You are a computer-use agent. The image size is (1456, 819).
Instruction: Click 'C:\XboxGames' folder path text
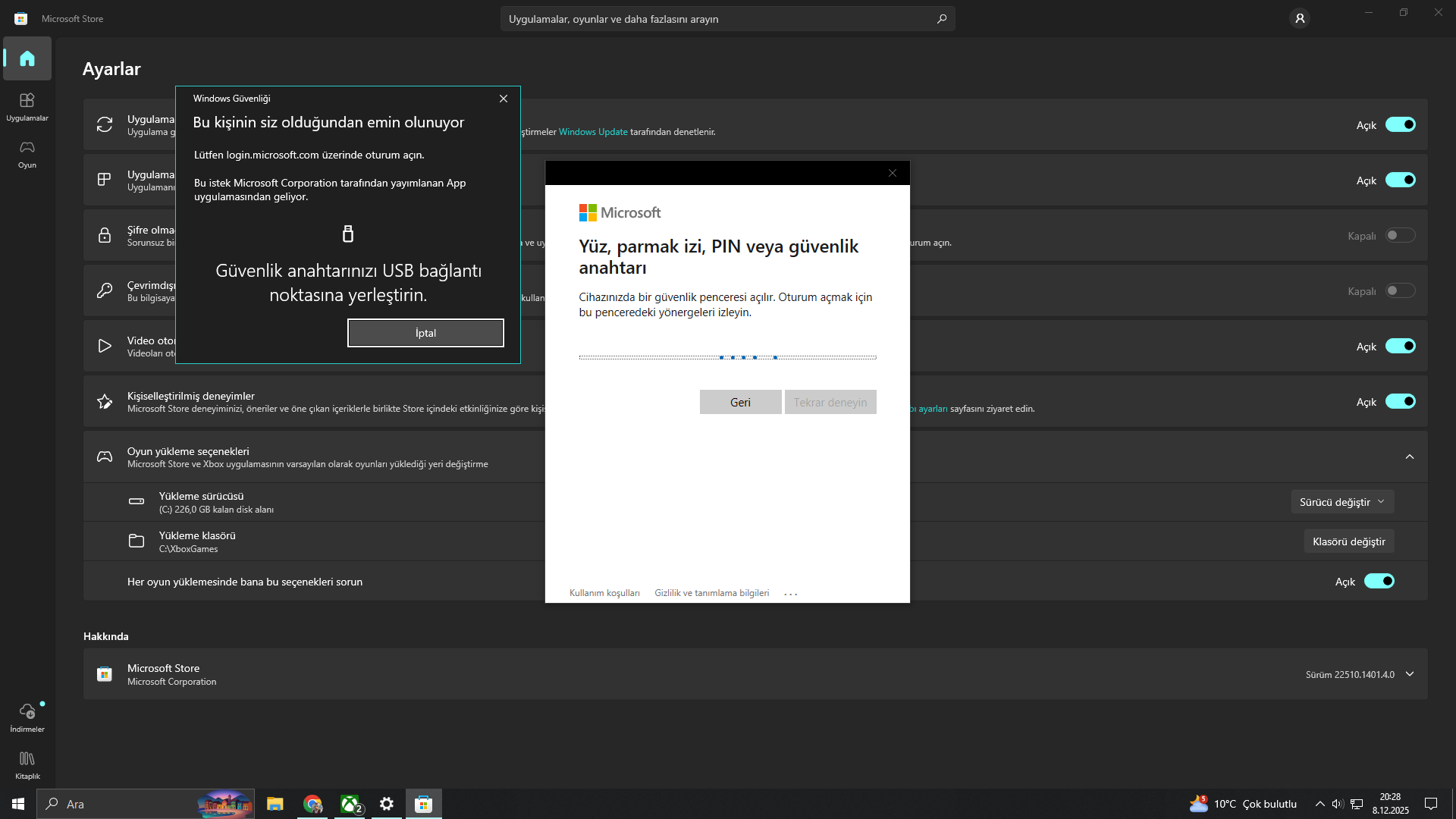pyautogui.click(x=188, y=549)
